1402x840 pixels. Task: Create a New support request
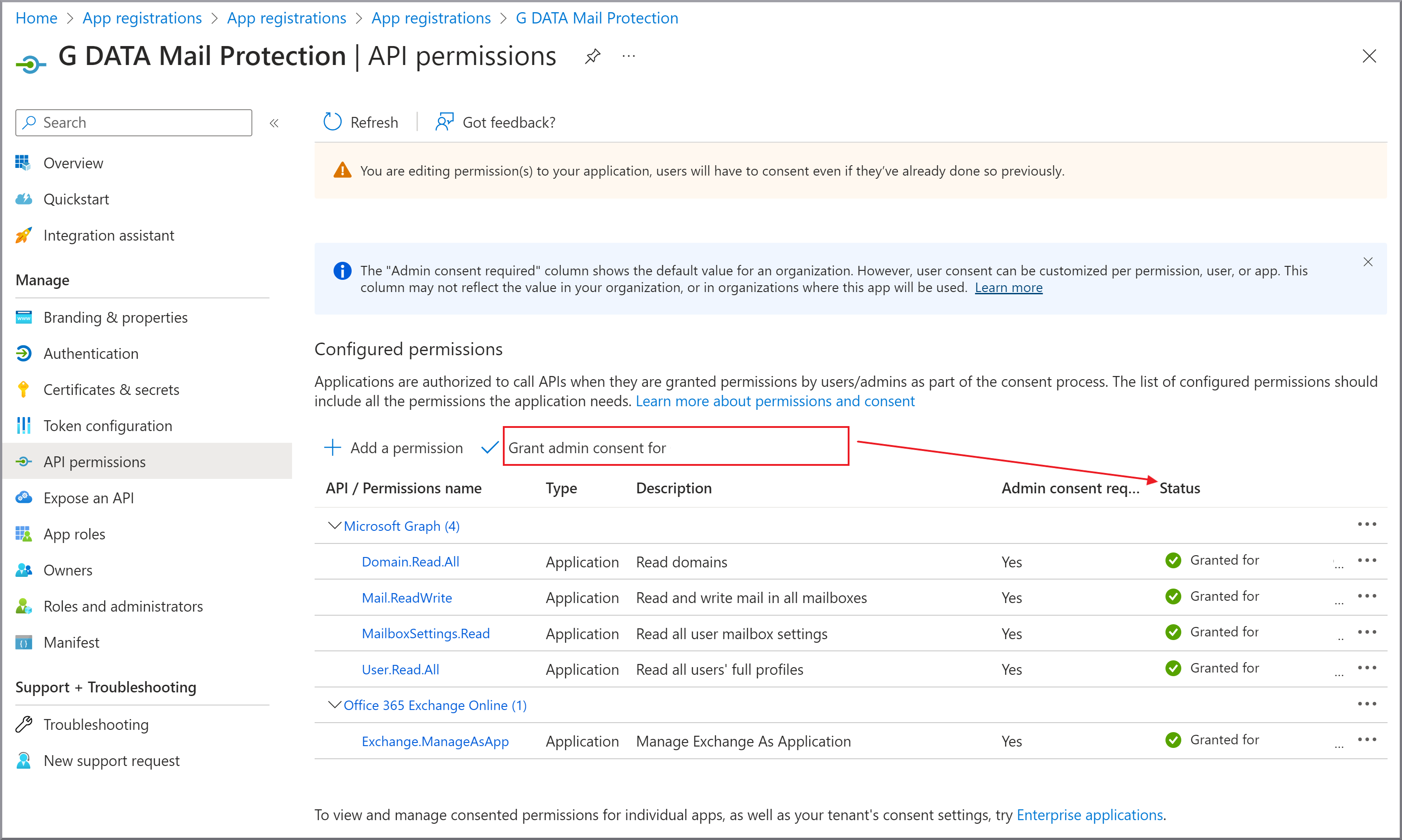point(111,761)
